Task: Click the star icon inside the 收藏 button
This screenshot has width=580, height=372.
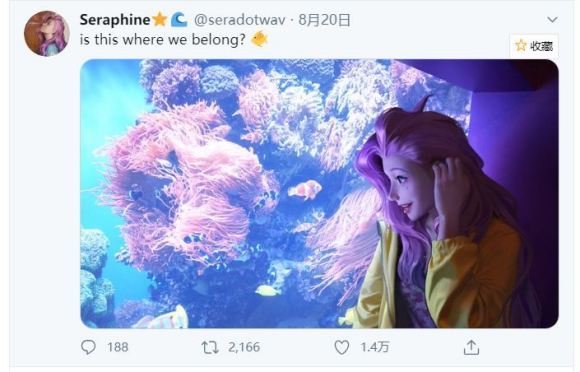Action: (521, 46)
